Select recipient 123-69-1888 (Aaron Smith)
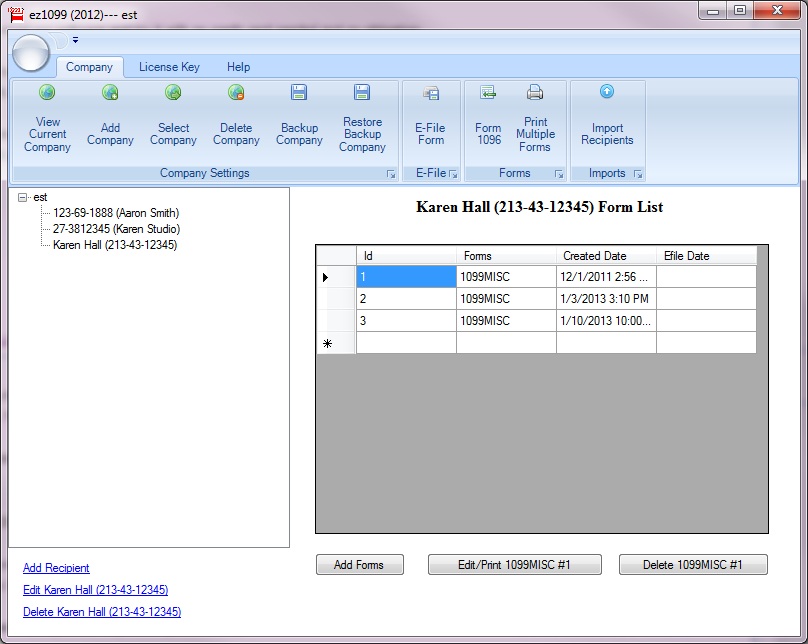808x644 pixels. (x=116, y=213)
